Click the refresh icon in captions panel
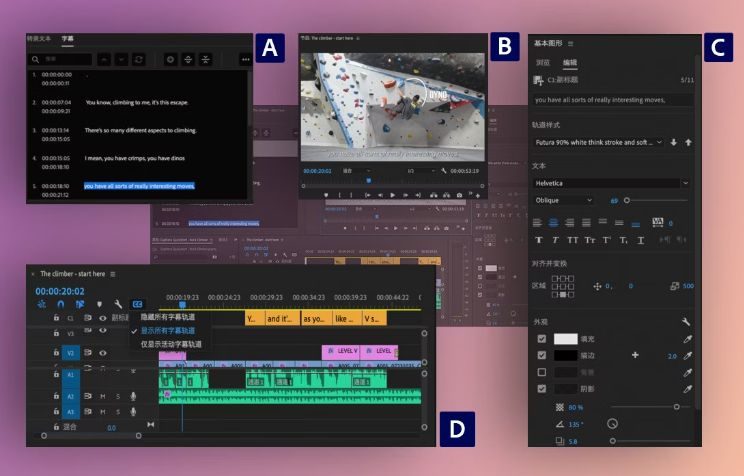Image resolution: width=744 pixels, height=476 pixels. coord(138,60)
